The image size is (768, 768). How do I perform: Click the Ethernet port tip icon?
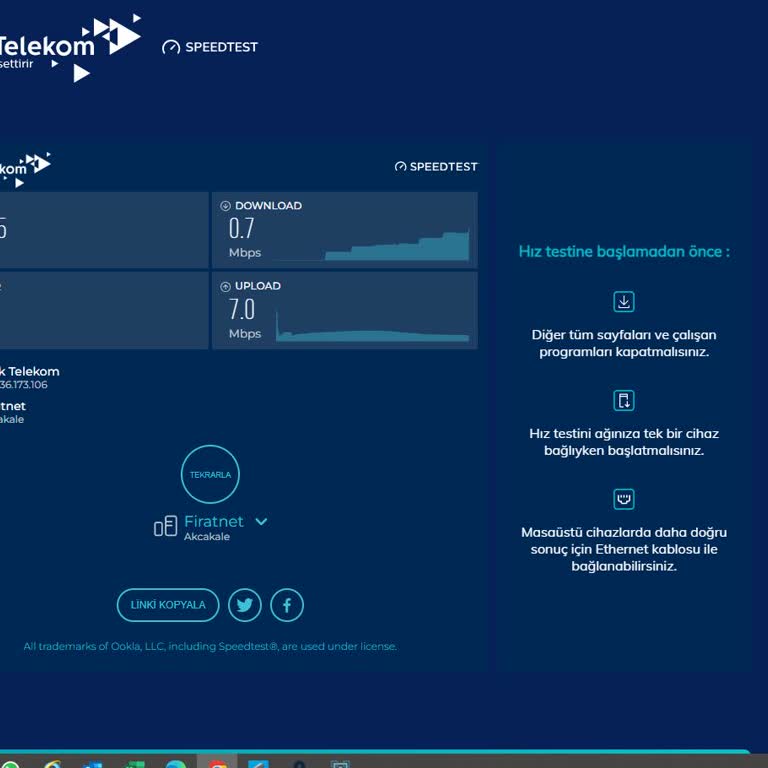click(x=624, y=499)
